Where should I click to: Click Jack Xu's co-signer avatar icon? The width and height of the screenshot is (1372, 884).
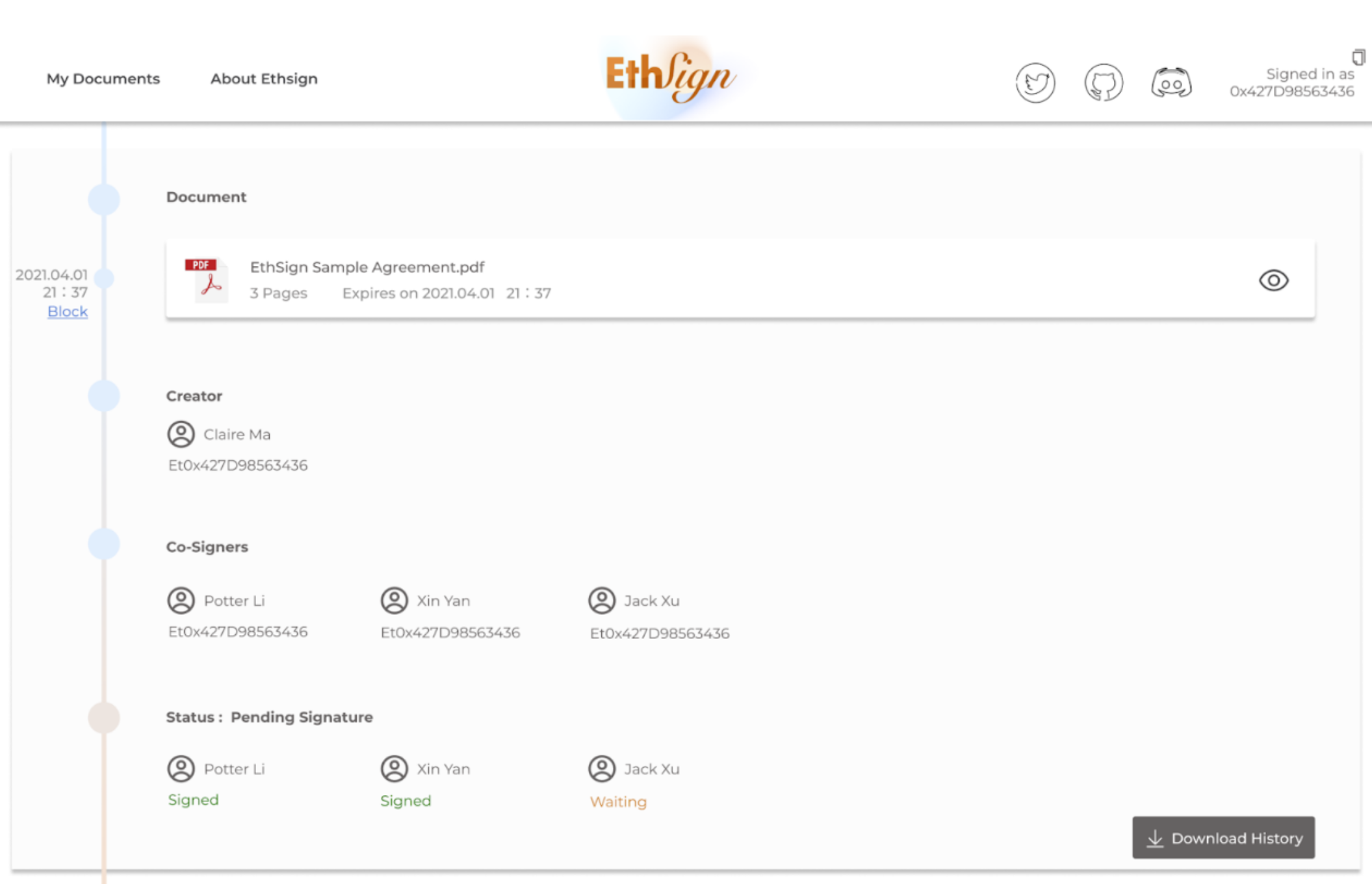pyautogui.click(x=602, y=601)
